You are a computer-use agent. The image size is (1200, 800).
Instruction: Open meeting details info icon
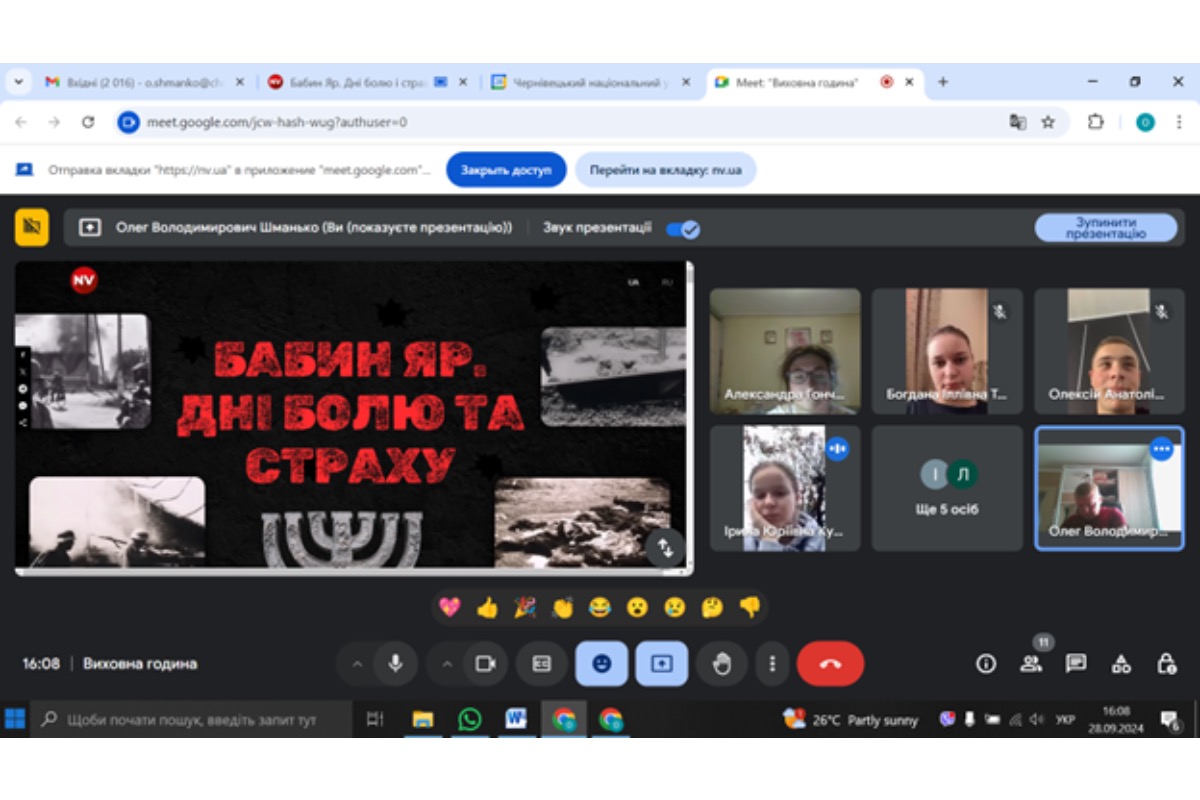[986, 664]
